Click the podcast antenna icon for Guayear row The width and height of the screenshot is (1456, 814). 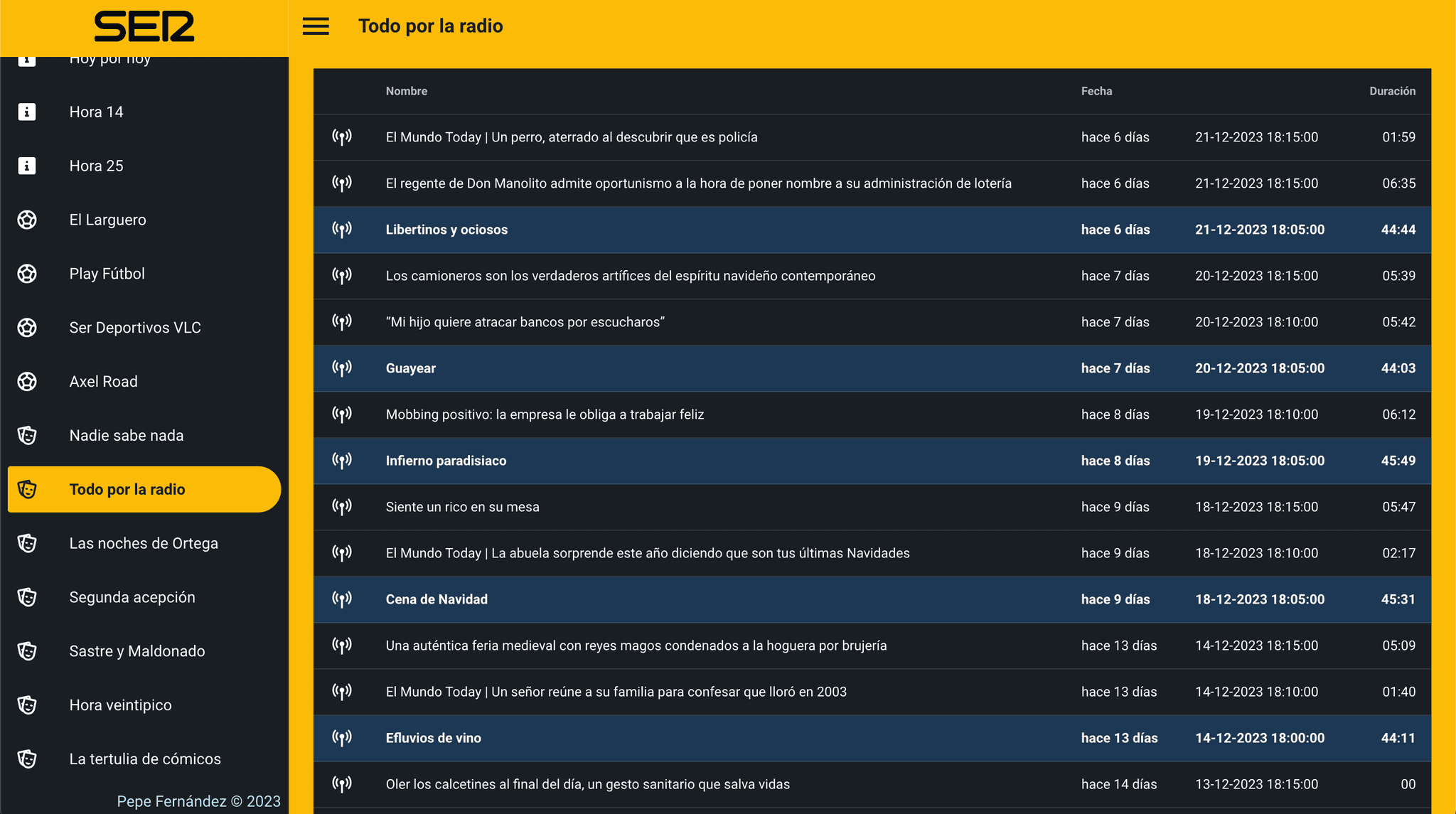[342, 368]
